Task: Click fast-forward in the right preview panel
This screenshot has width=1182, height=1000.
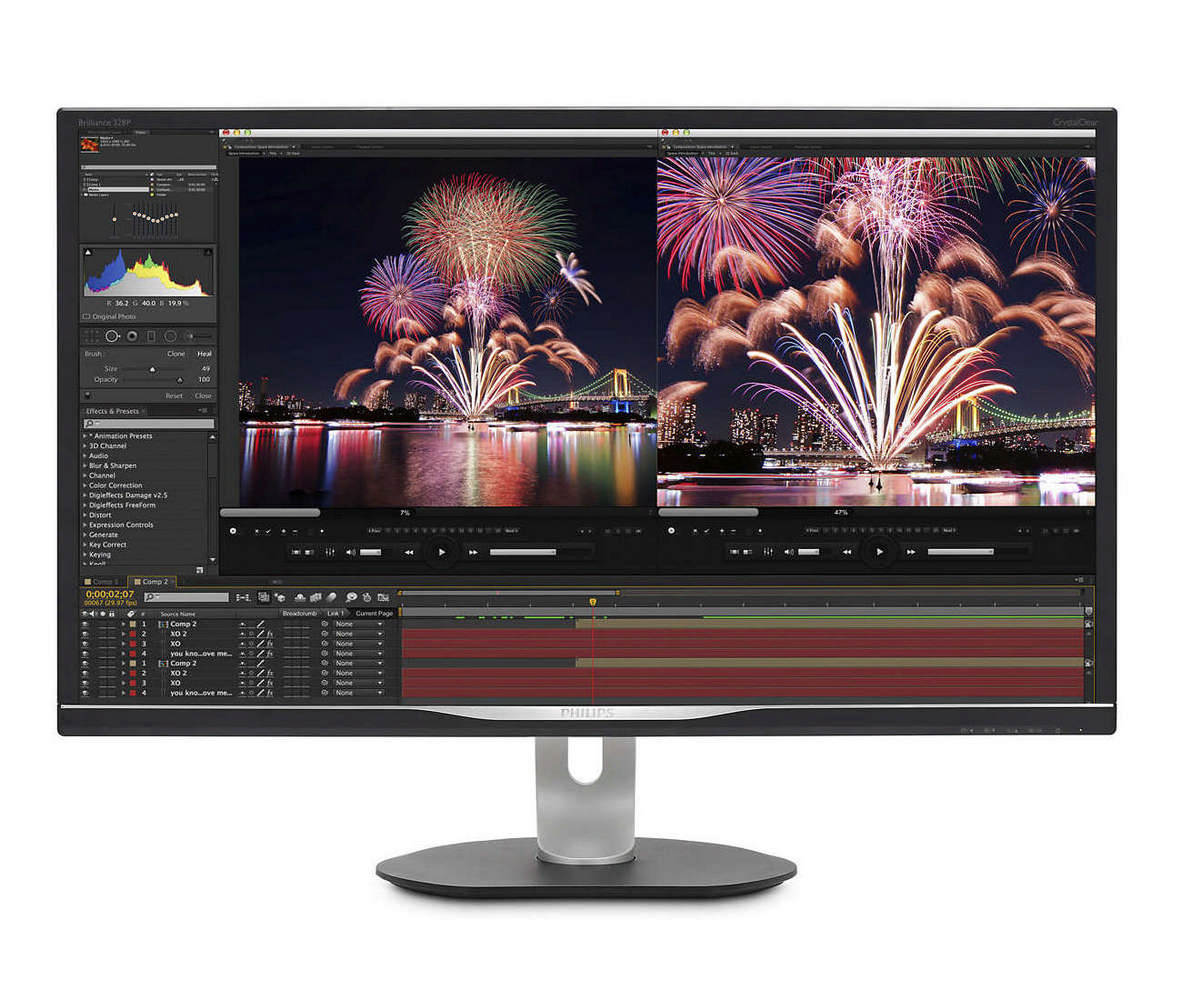Action: click(911, 551)
